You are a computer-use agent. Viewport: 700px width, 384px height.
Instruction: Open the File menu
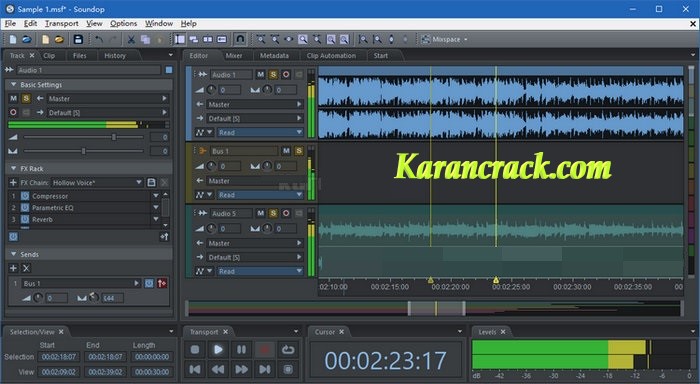10,24
